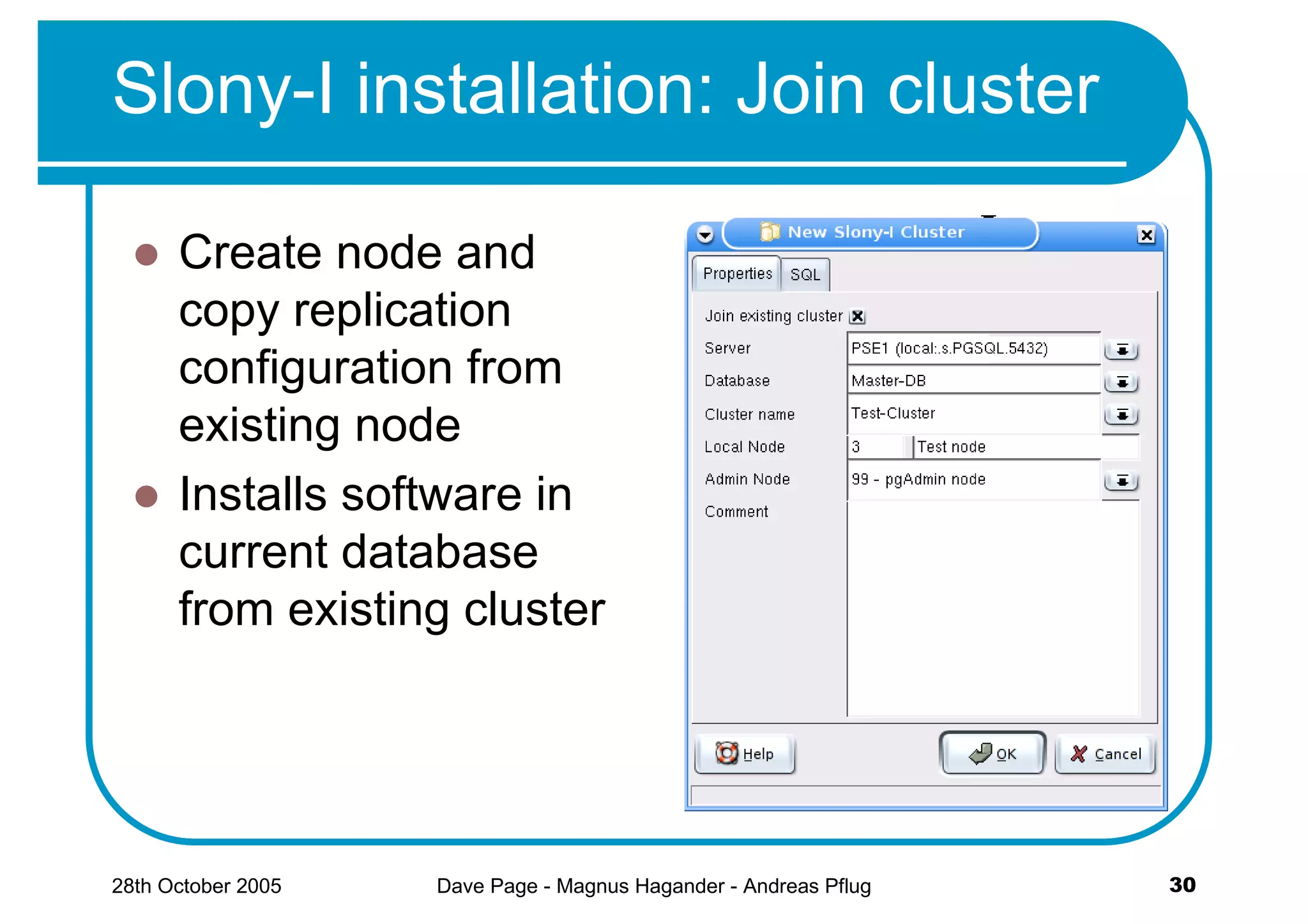Image resolution: width=1308 pixels, height=924 pixels.
Task: Confirm with the OK button
Action: point(992,754)
